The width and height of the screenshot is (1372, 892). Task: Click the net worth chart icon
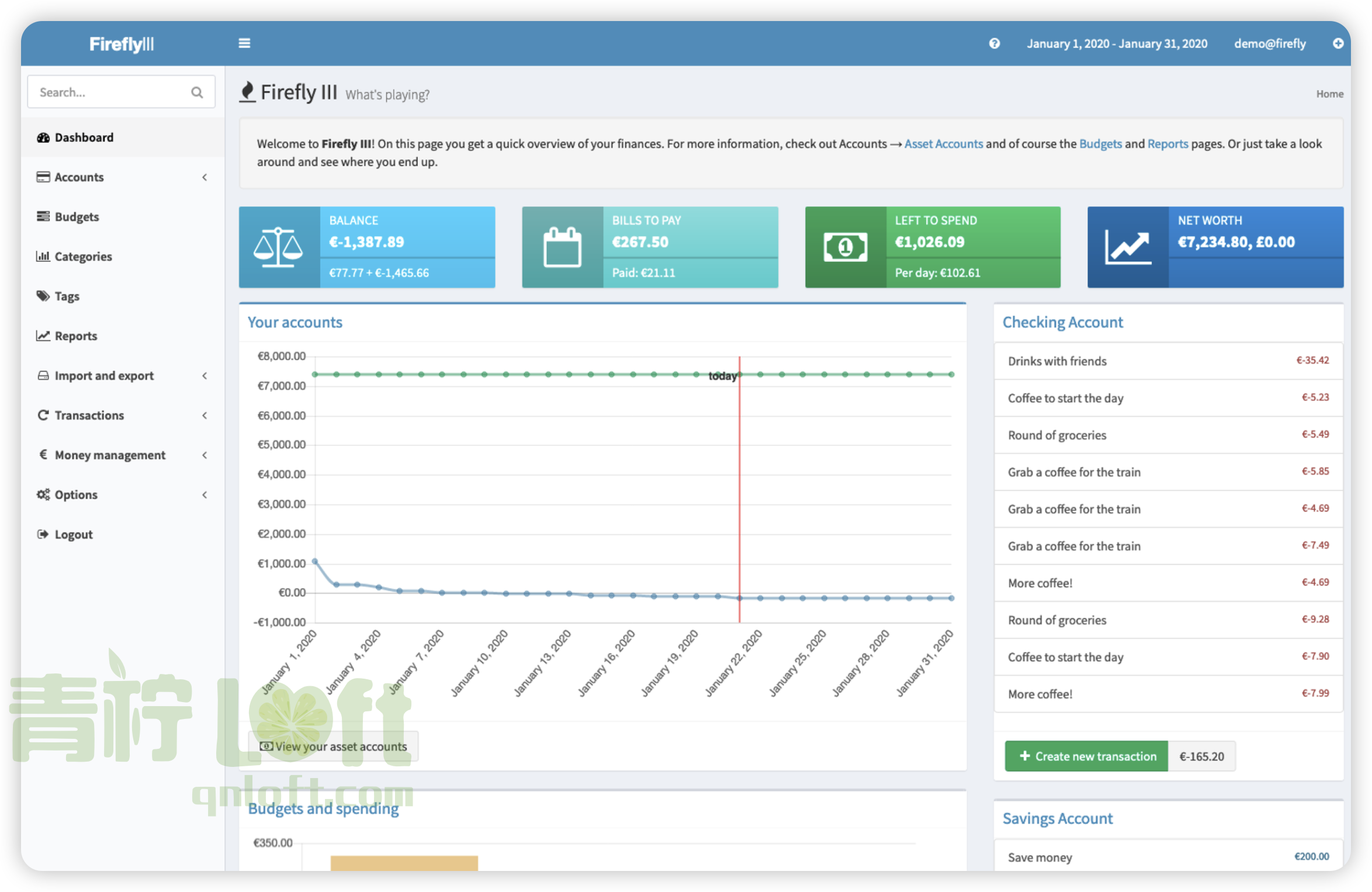pyautogui.click(x=1128, y=247)
